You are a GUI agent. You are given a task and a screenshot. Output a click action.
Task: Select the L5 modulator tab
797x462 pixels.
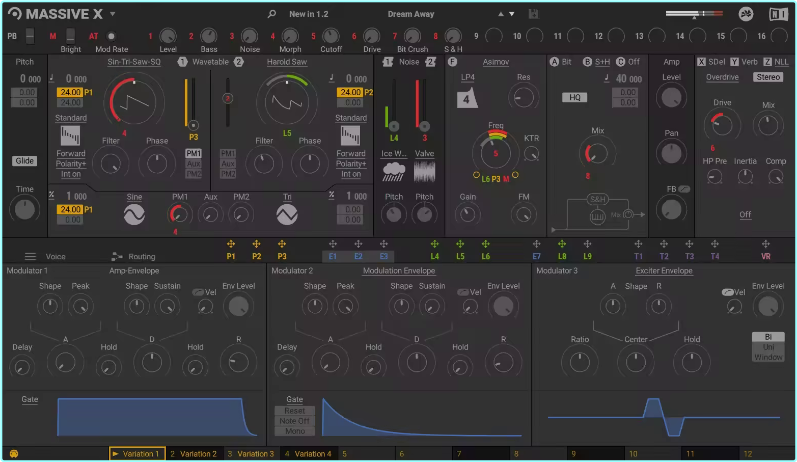pos(460,256)
